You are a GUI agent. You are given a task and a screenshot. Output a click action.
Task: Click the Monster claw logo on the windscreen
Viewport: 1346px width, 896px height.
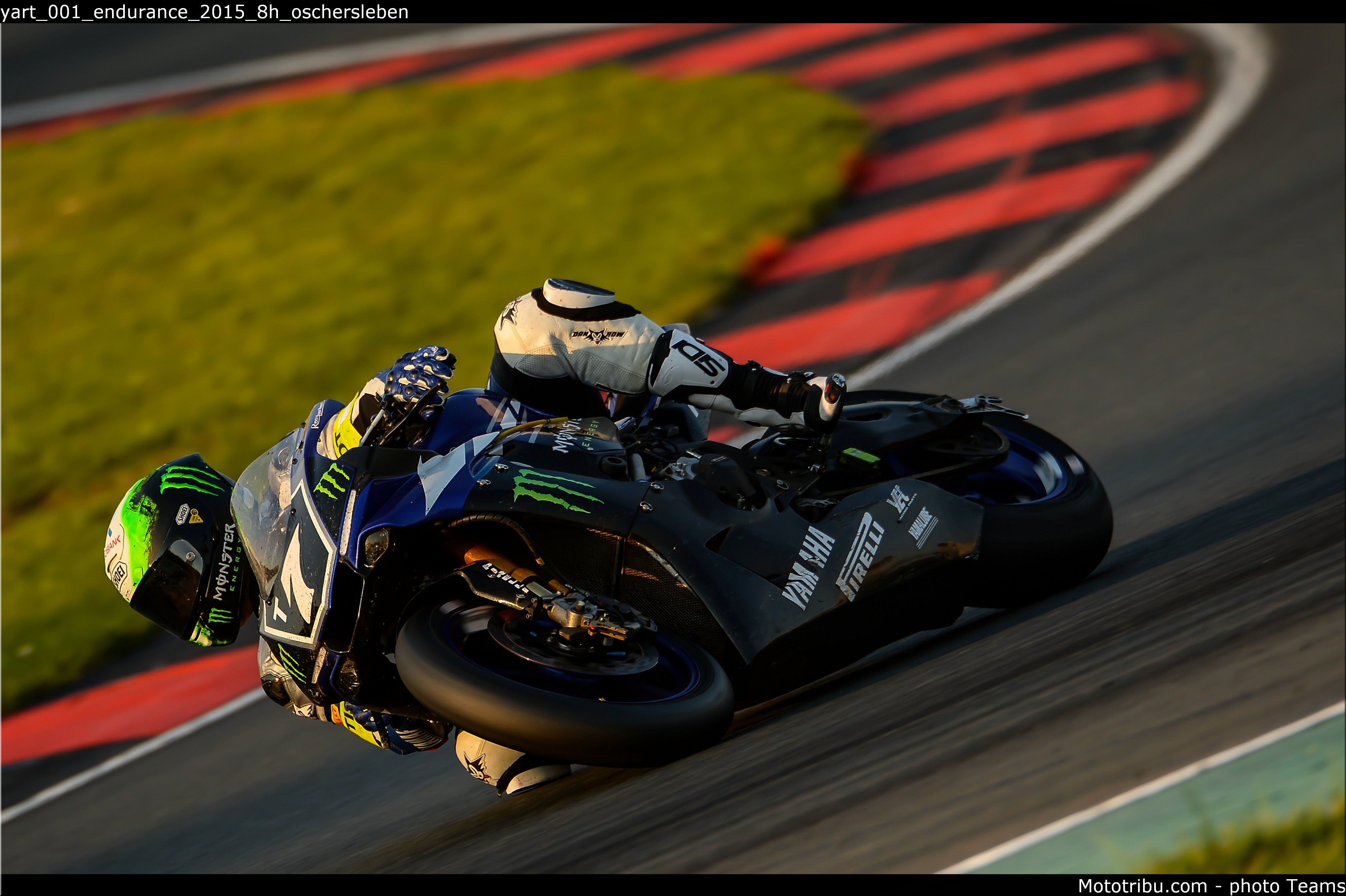click(331, 480)
